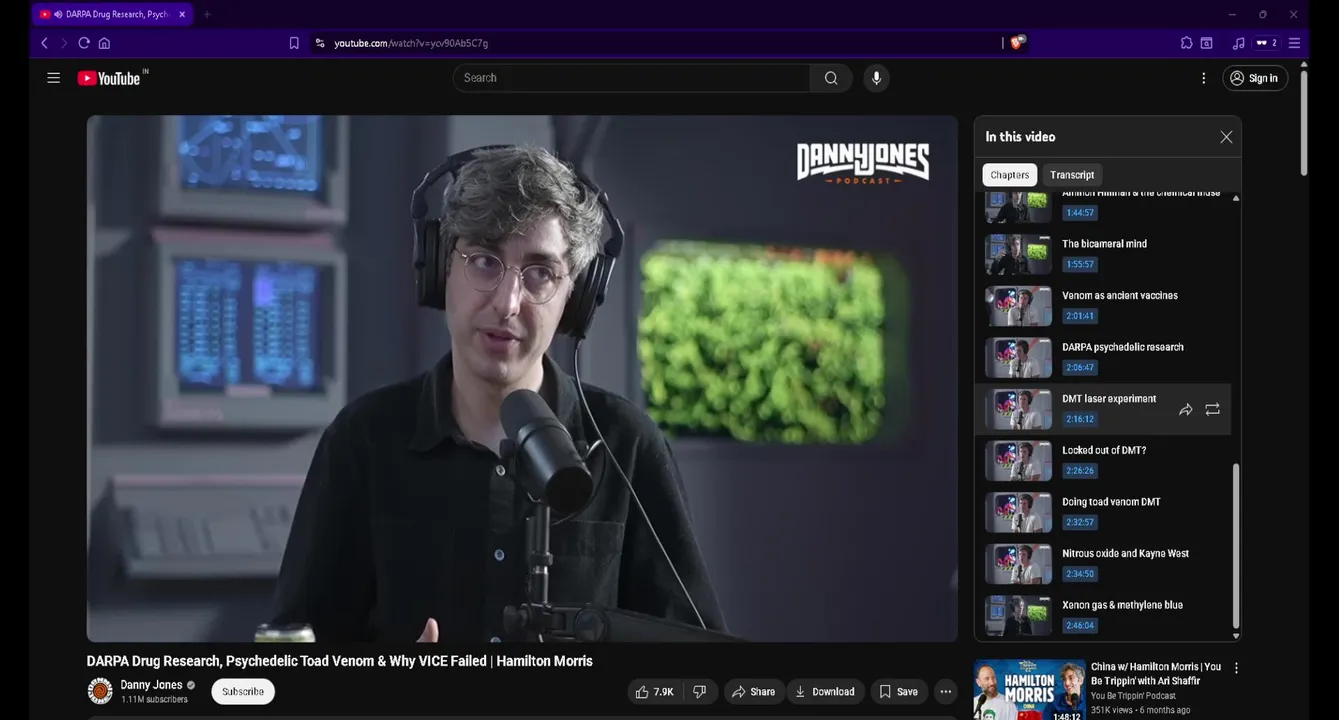Jump to Nitrous oxide and Kayne West chapter
This screenshot has height=720, width=1339.
(x=1103, y=564)
